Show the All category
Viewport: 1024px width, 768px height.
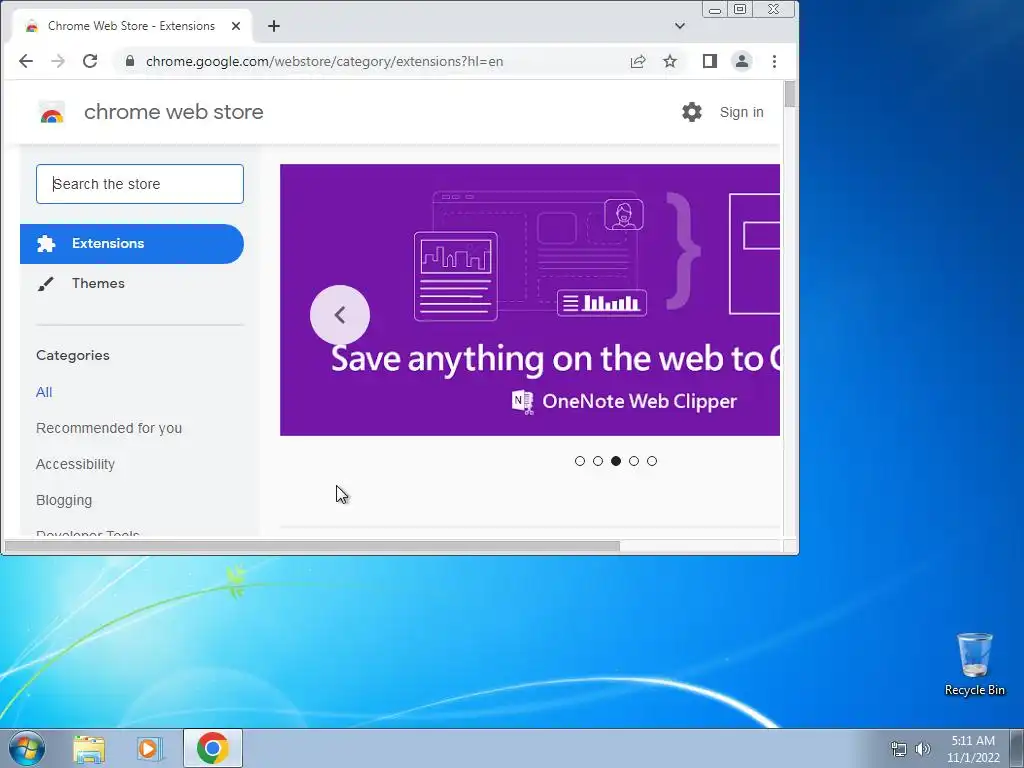click(x=44, y=392)
